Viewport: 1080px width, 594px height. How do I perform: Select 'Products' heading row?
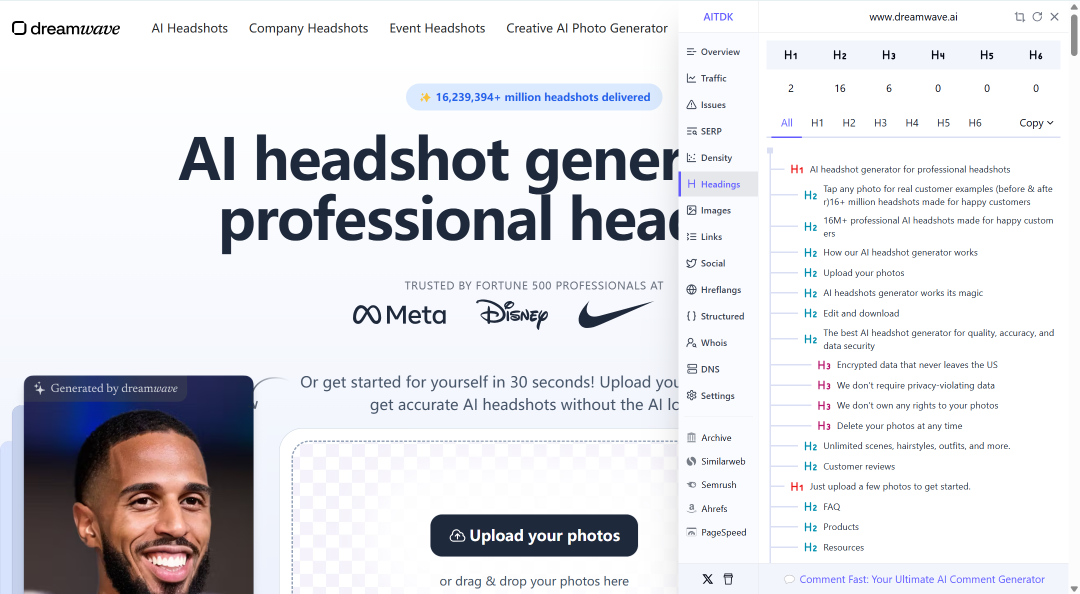[841, 527]
